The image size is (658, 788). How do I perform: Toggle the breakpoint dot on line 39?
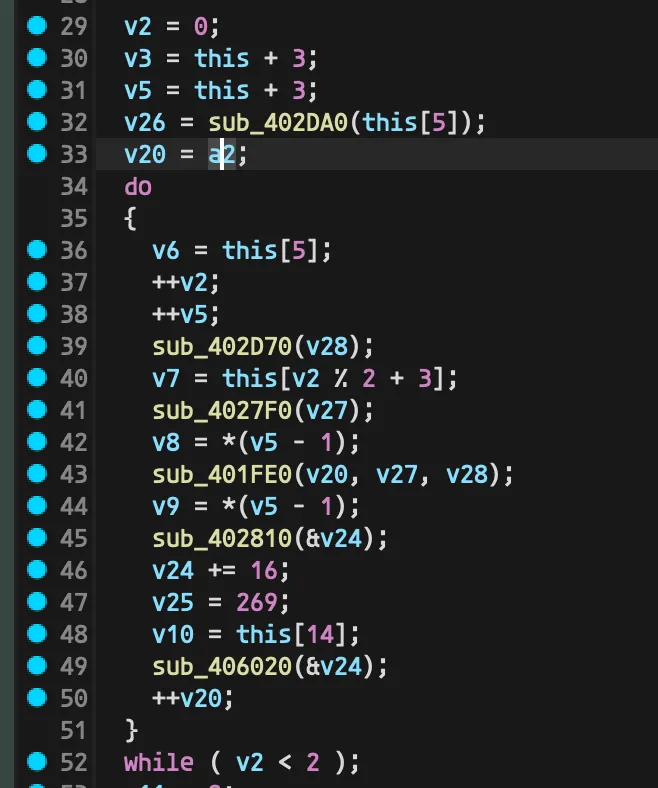[x=37, y=346]
